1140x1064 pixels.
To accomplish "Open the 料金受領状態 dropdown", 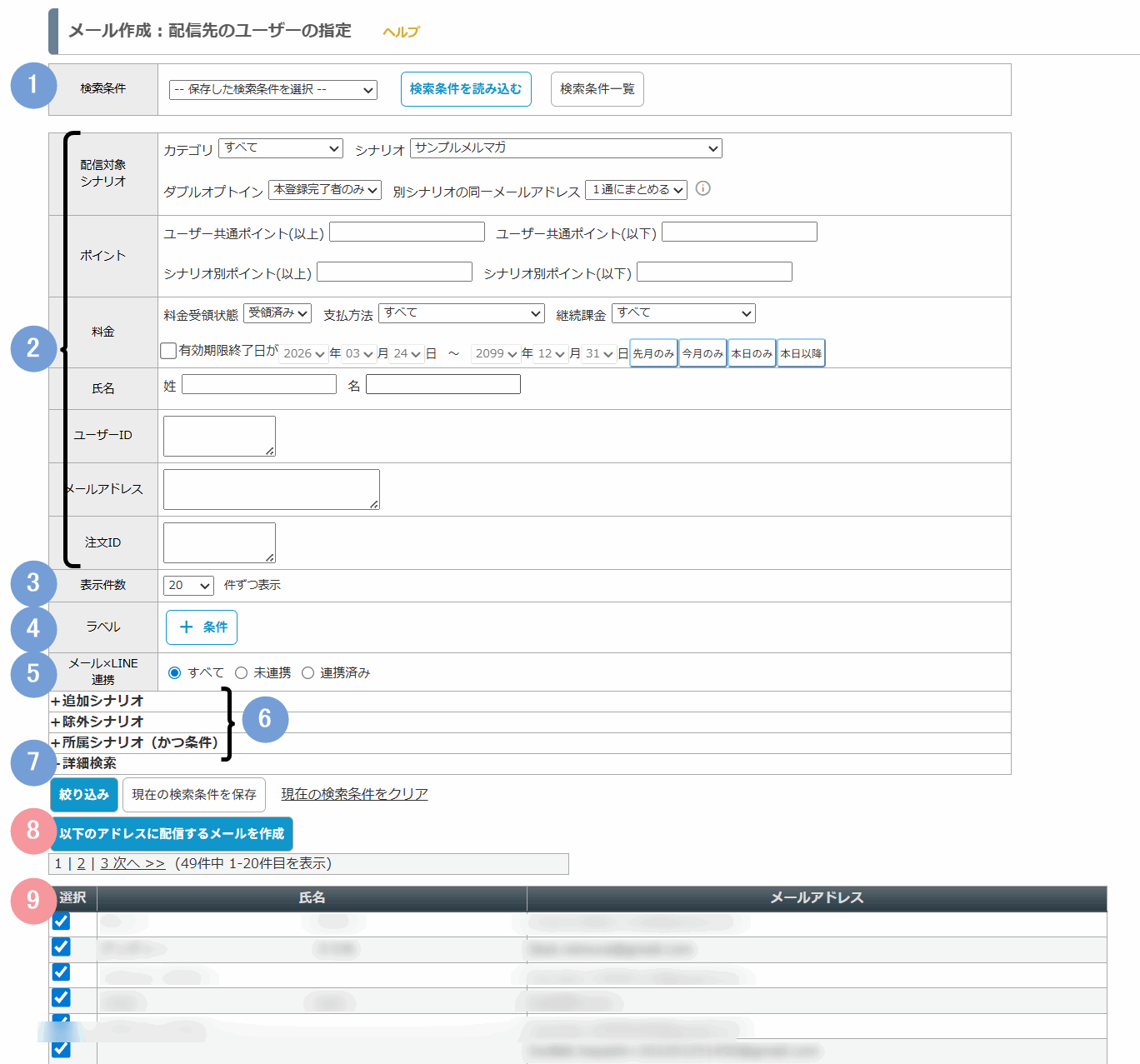I will [277, 313].
